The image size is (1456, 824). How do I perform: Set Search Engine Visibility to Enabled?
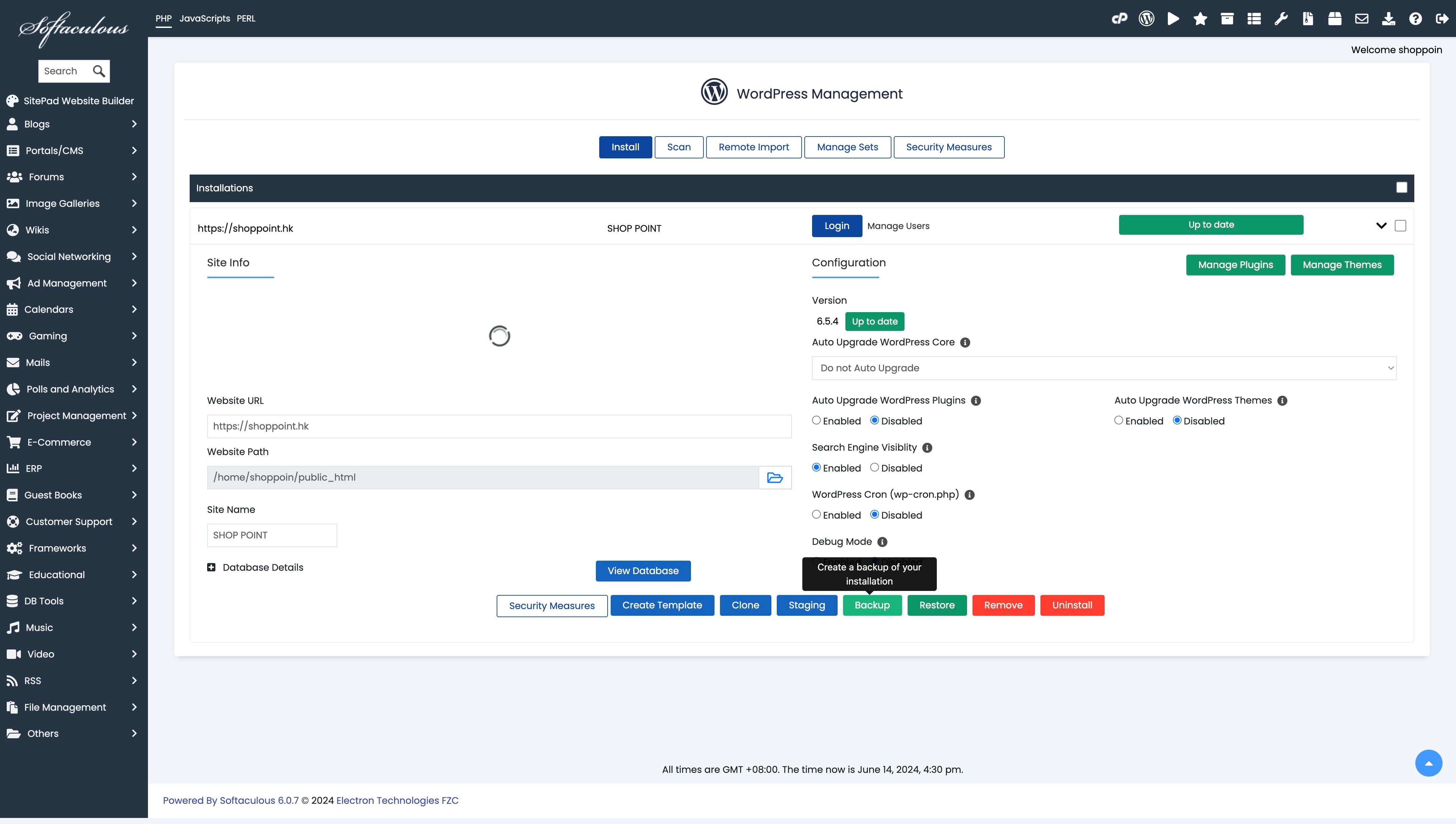point(816,467)
